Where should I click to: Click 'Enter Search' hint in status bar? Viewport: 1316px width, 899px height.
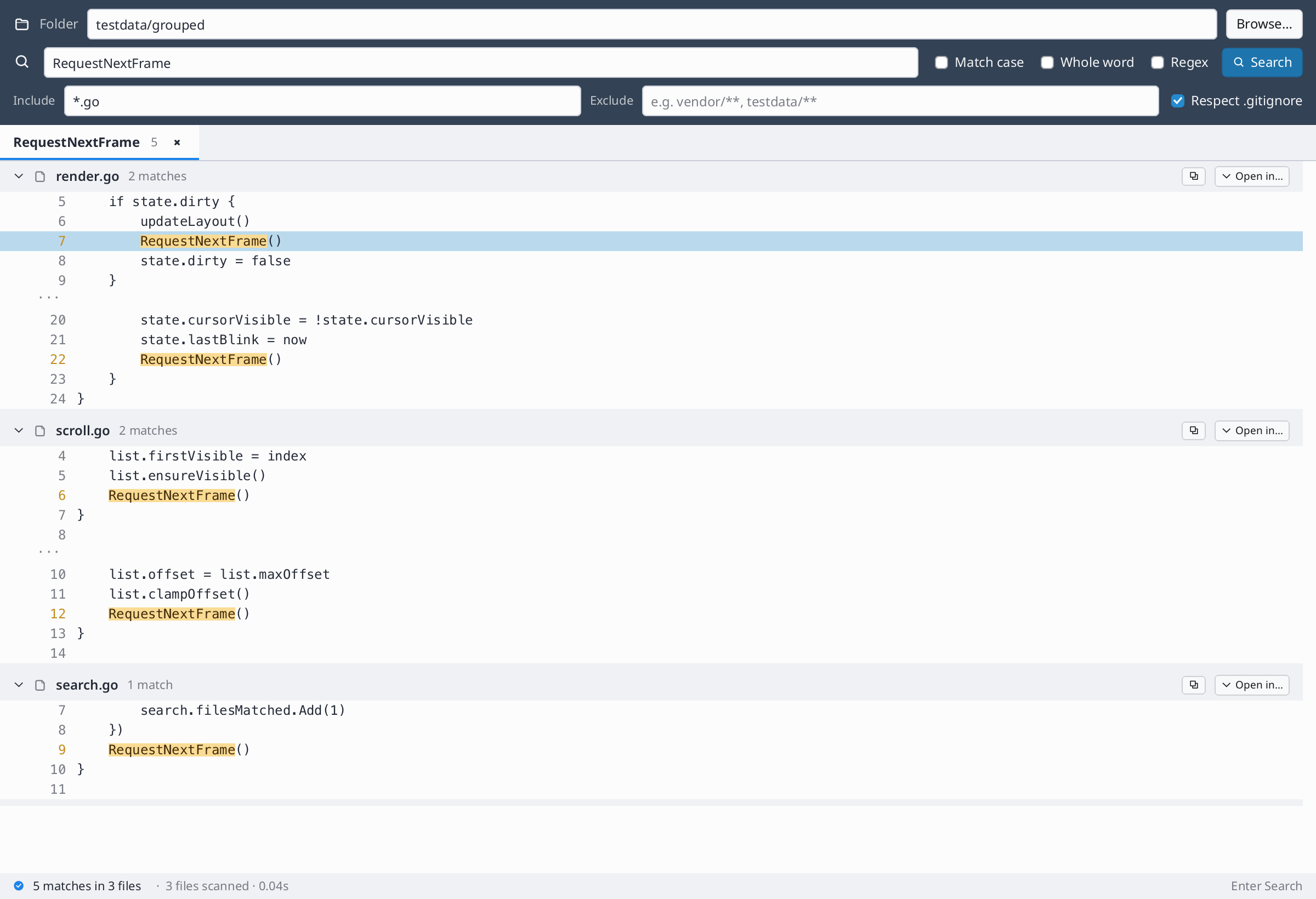pyautogui.click(x=1266, y=885)
